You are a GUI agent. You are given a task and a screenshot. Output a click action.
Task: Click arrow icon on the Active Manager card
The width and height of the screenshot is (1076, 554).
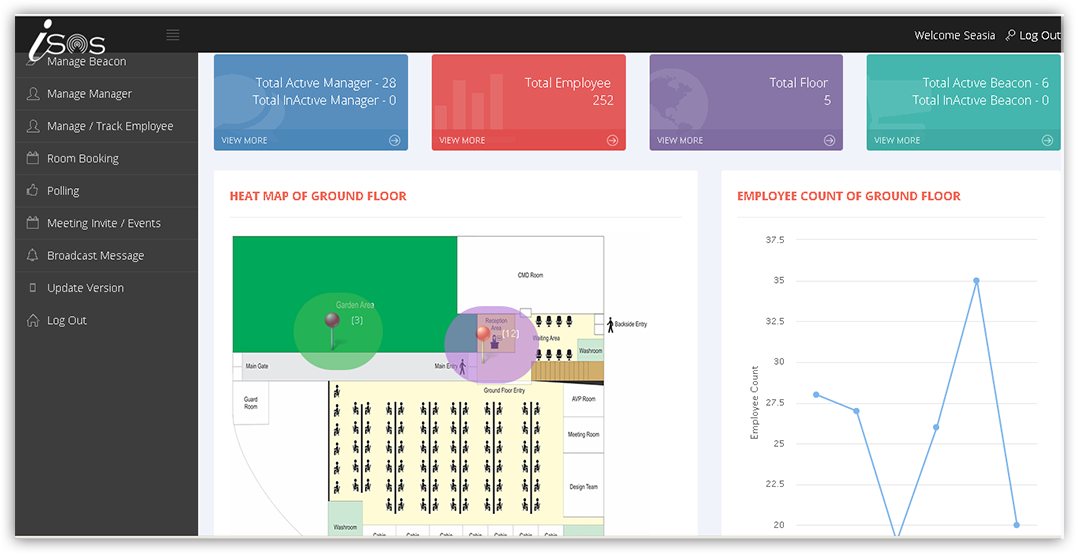(x=395, y=140)
